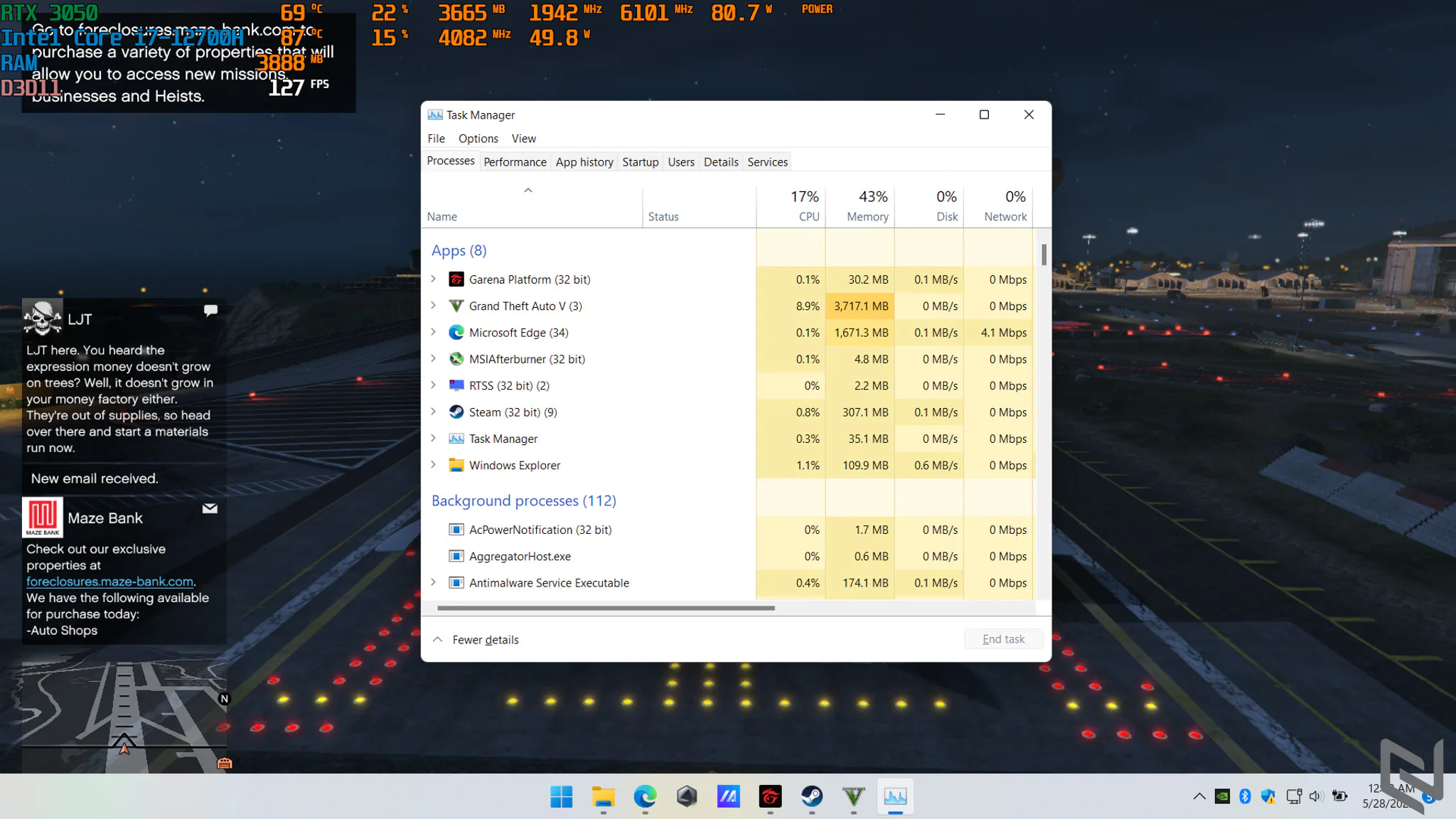
Task: Click the Task Manager taskbar icon
Action: [x=895, y=796]
